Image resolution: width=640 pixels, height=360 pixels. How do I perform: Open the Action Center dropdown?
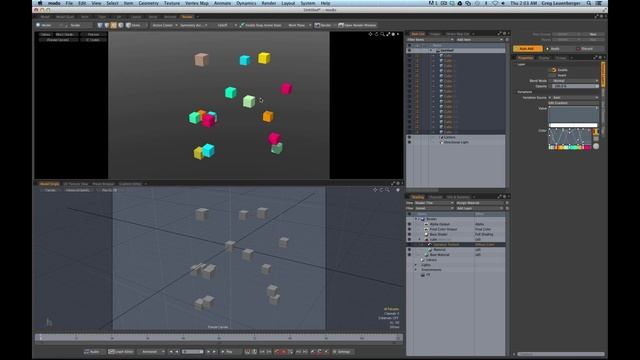pyautogui.click(x=164, y=25)
